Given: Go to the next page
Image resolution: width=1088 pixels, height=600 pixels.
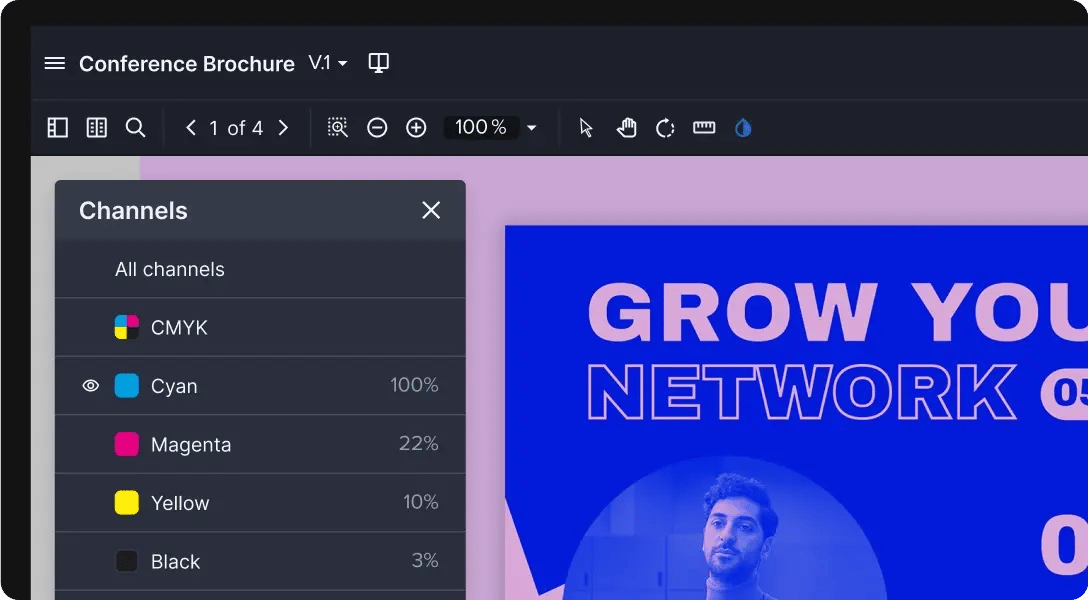Looking at the screenshot, I should point(283,128).
